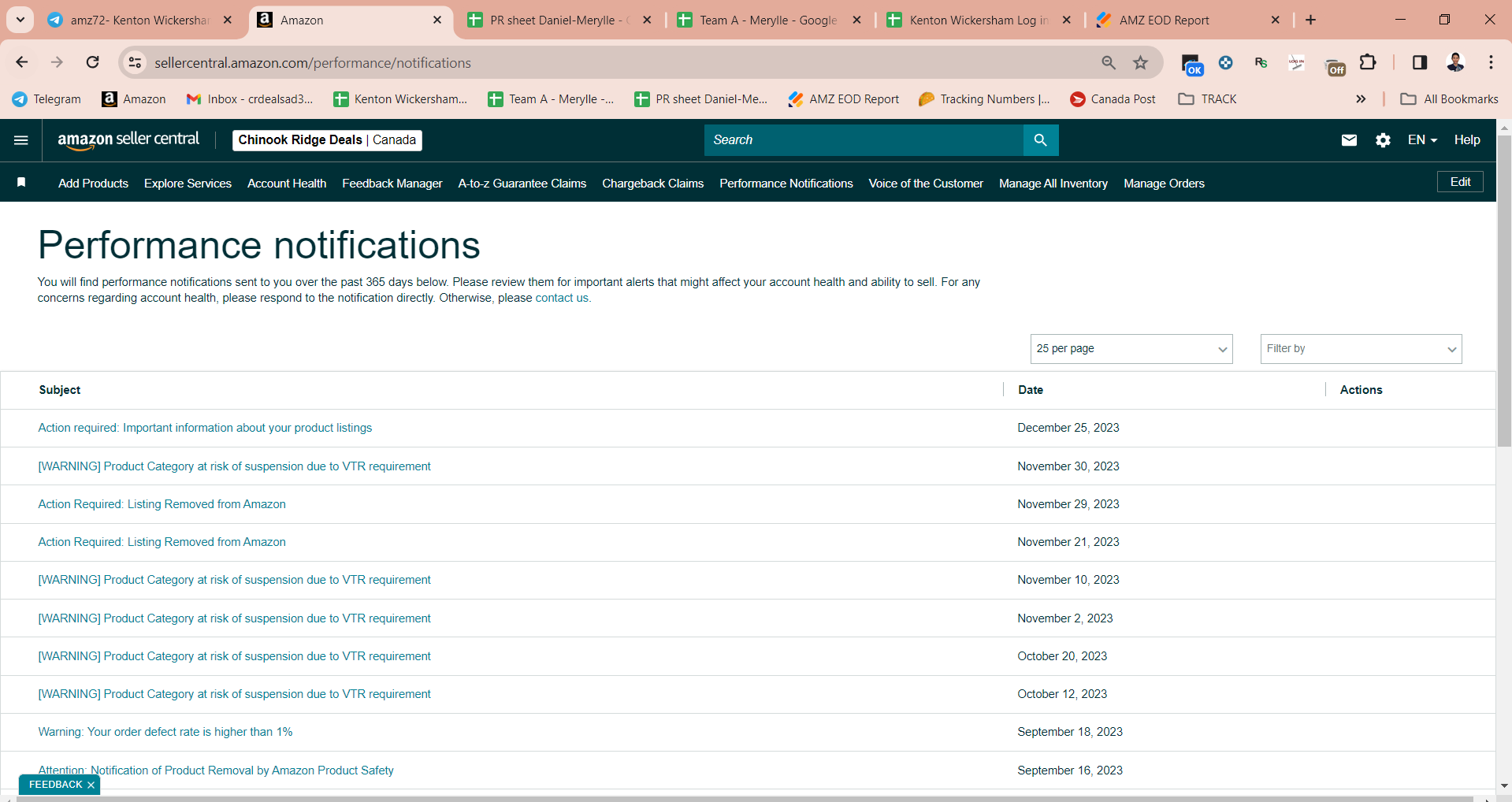Open the EN language dropdown

pos(1422,140)
